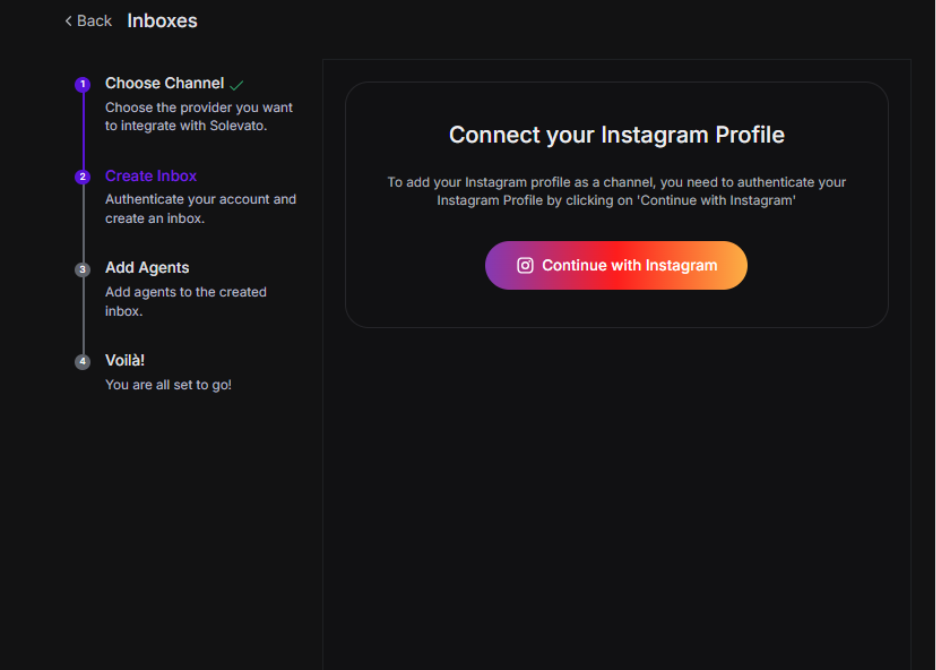This screenshot has width=936, height=670.
Task: Click the Instagram camera logo icon
Action: point(525,265)
